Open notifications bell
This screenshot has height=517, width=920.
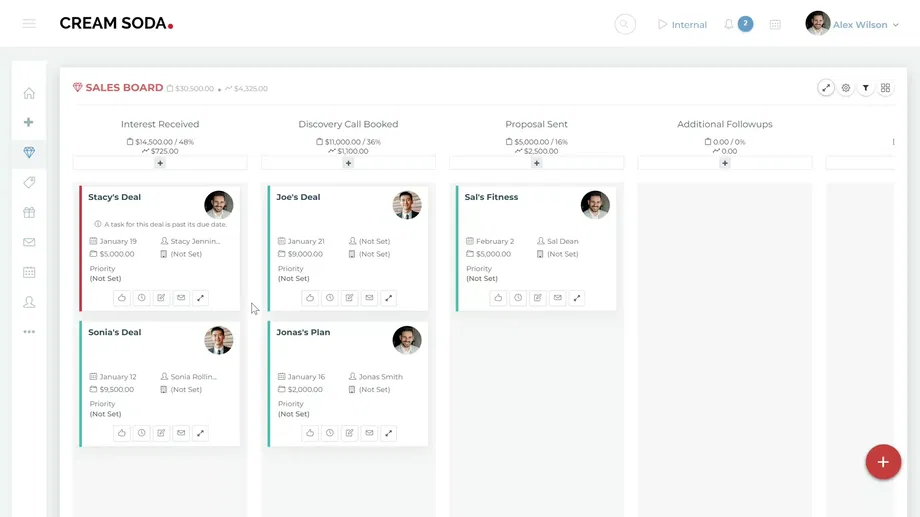728,24
